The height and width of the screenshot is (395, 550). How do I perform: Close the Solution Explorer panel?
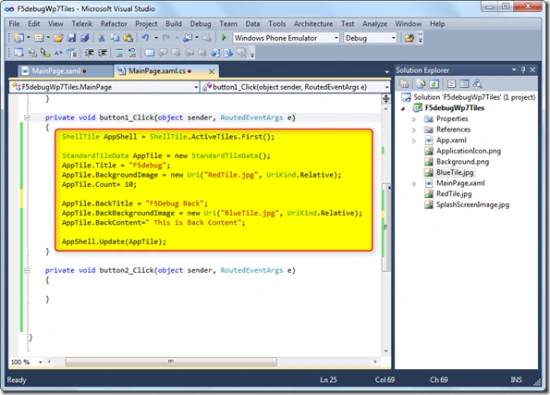pyautogui.click(x=532, y=70)
